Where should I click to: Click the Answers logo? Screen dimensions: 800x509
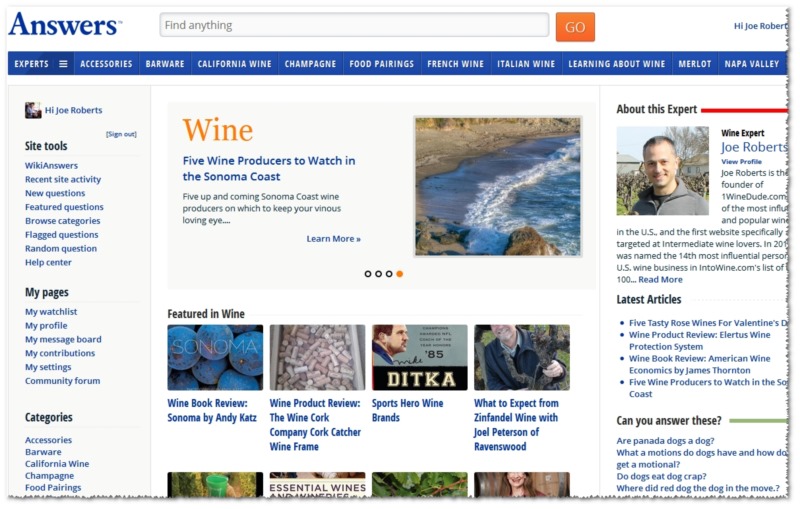coord(65,24)
